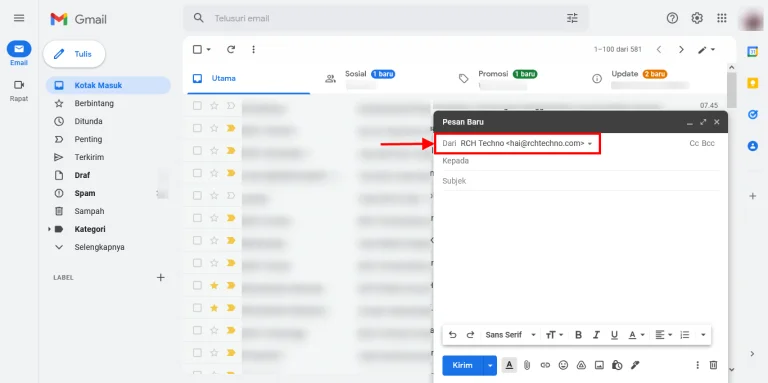Tick the checkbox of the 07.45 email
The image size is (768, 383).
197,106
